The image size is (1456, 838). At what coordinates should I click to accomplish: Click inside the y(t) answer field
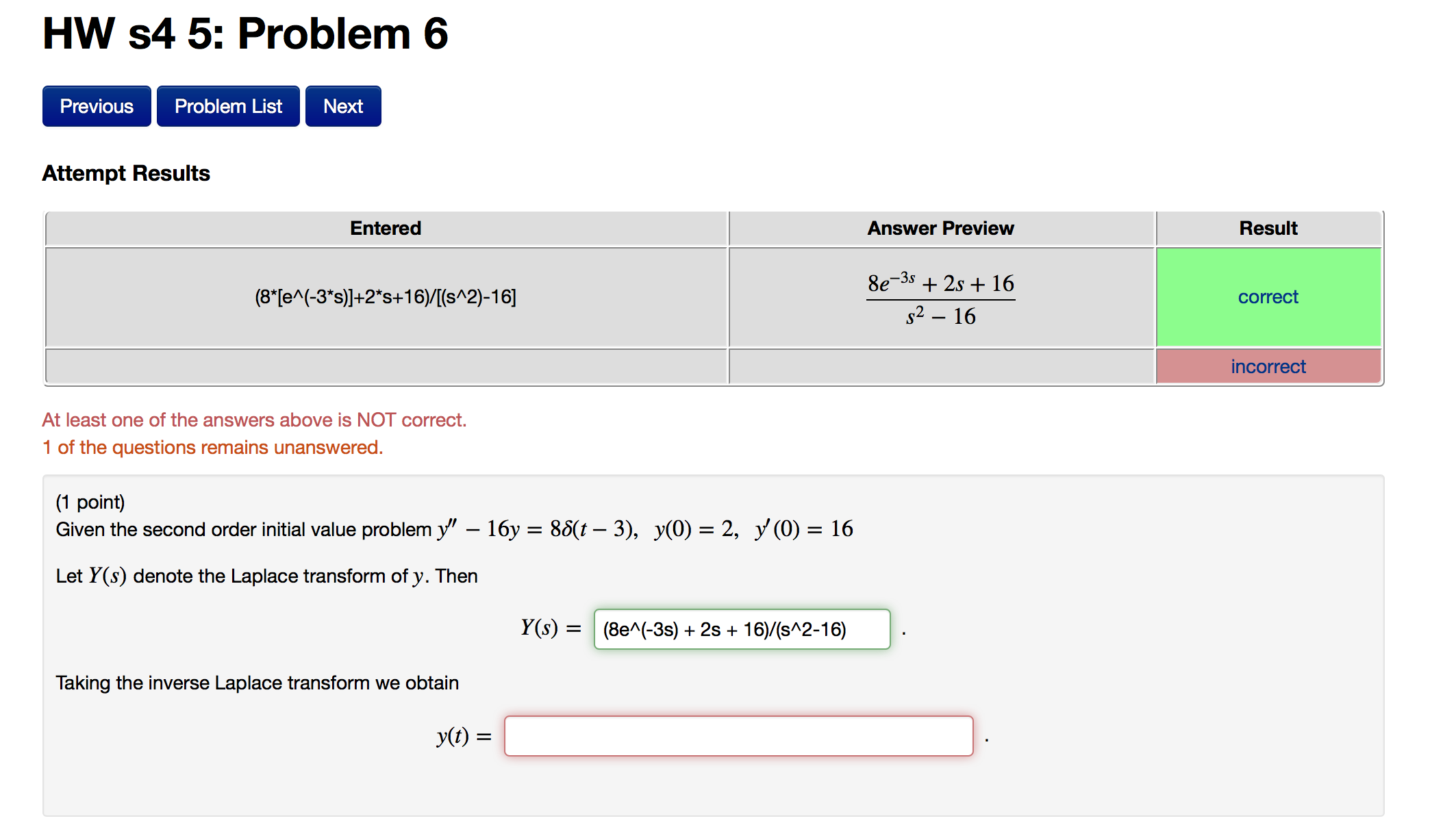738,736
